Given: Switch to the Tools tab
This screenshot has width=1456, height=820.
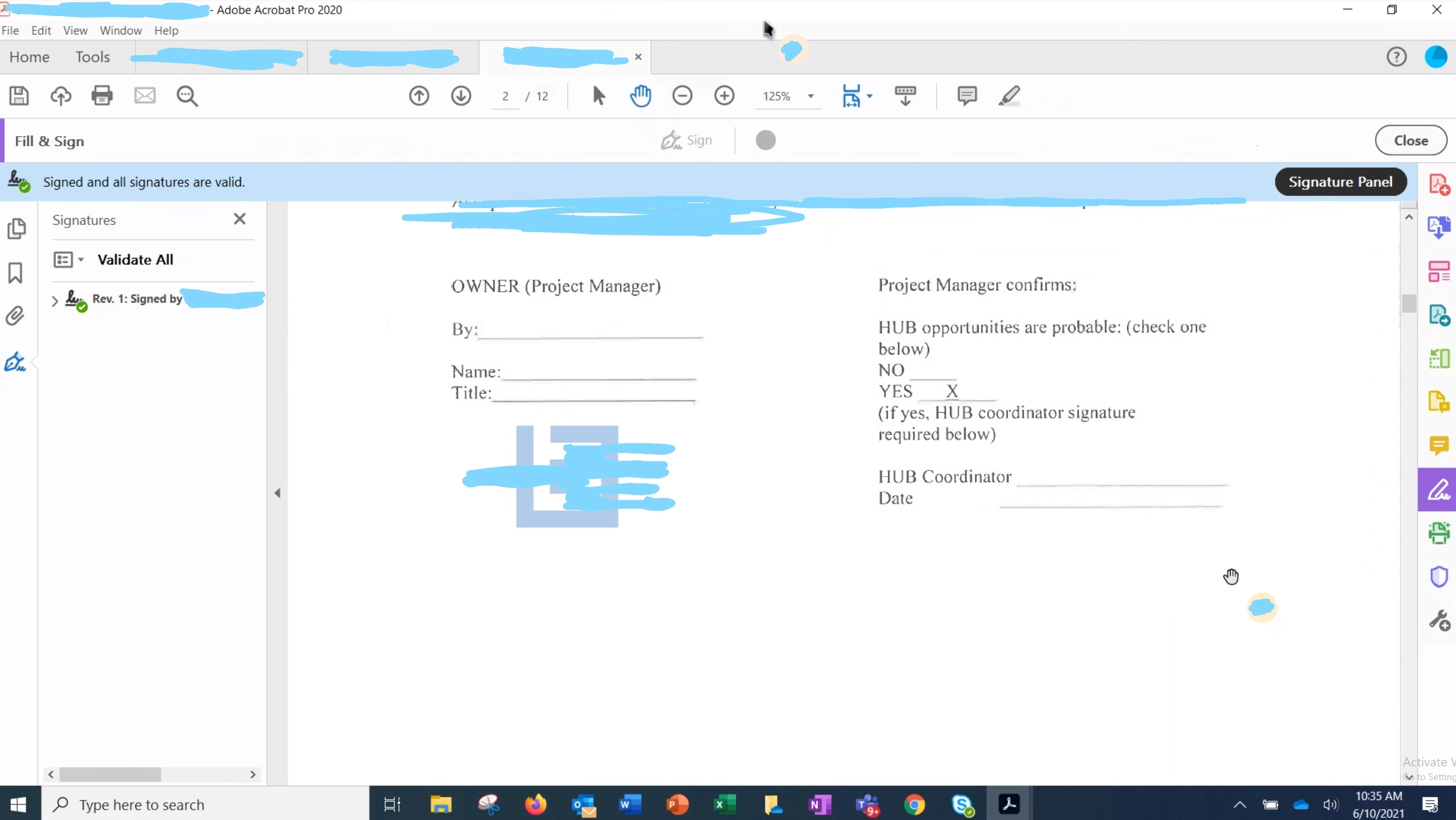Looking at the screenshot, I should (x=93, y=57).
